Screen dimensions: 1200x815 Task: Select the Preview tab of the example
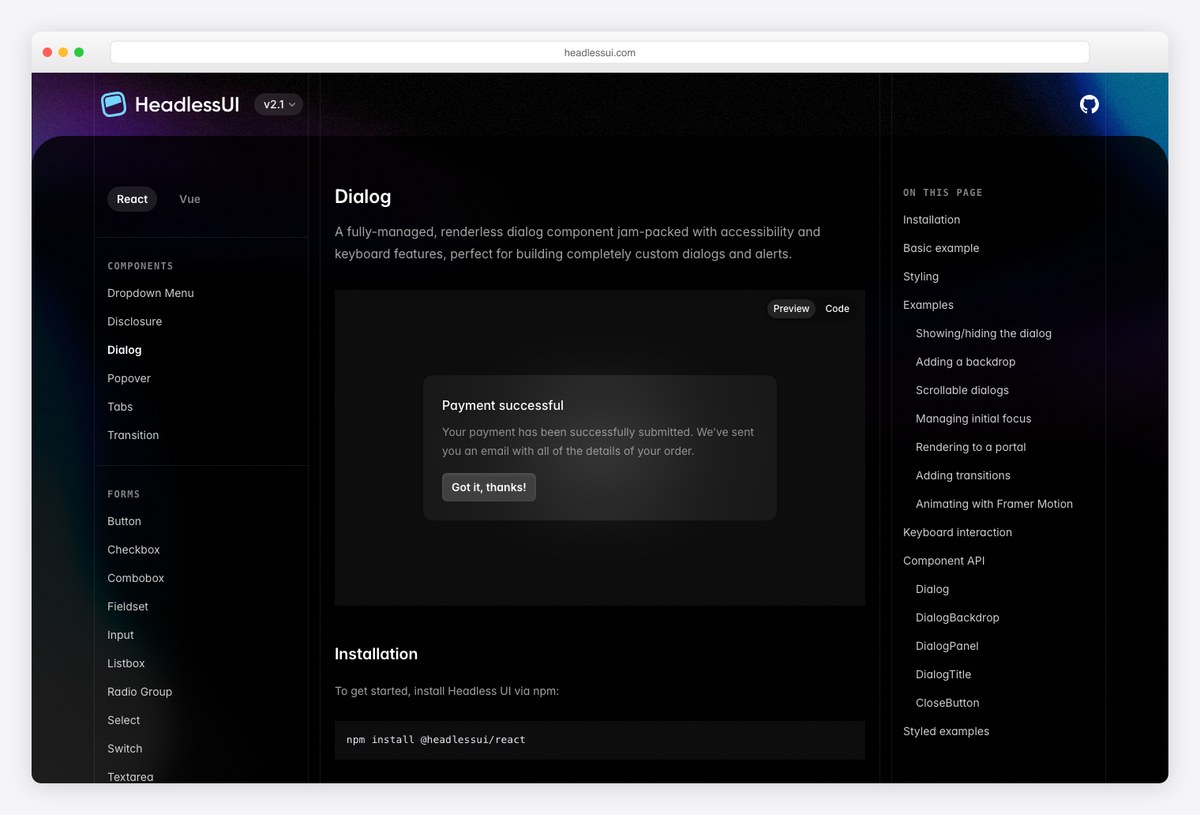point(791,309)
